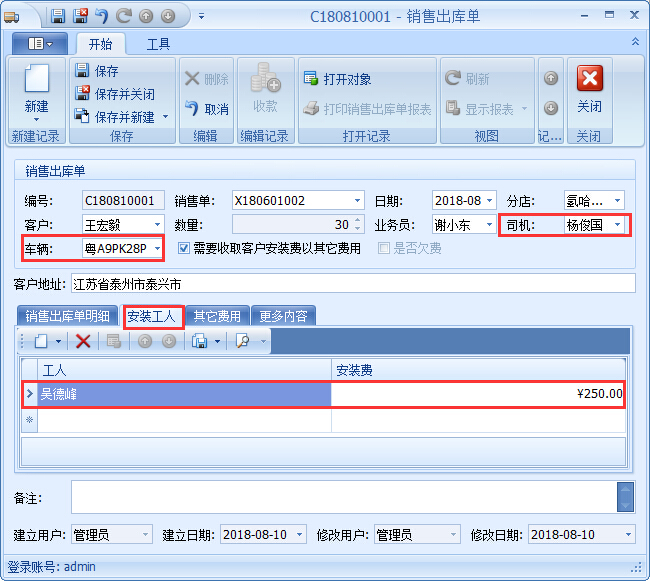
Task: Open the 保存并新建 split-button arrow
Action: click(x=165, y=117)
